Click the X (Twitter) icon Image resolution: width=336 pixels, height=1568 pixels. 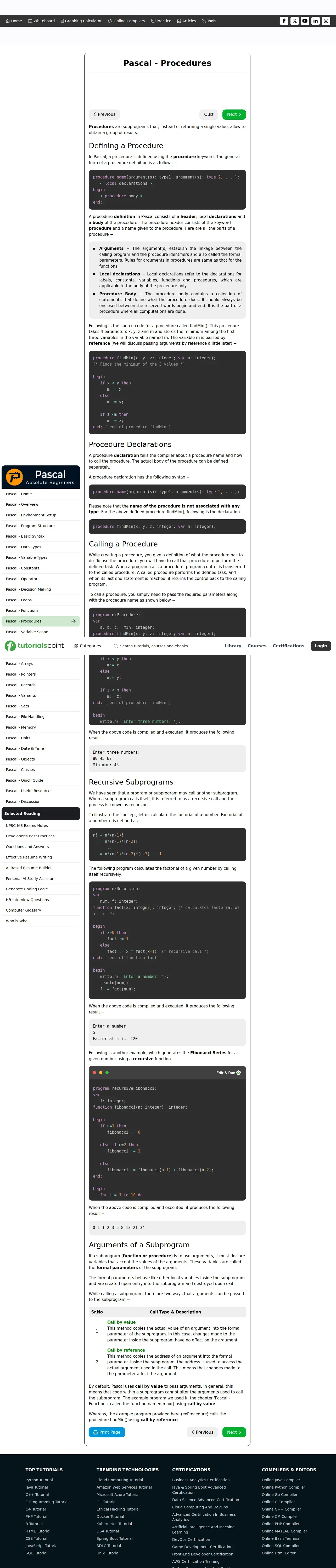coord(295,21)
